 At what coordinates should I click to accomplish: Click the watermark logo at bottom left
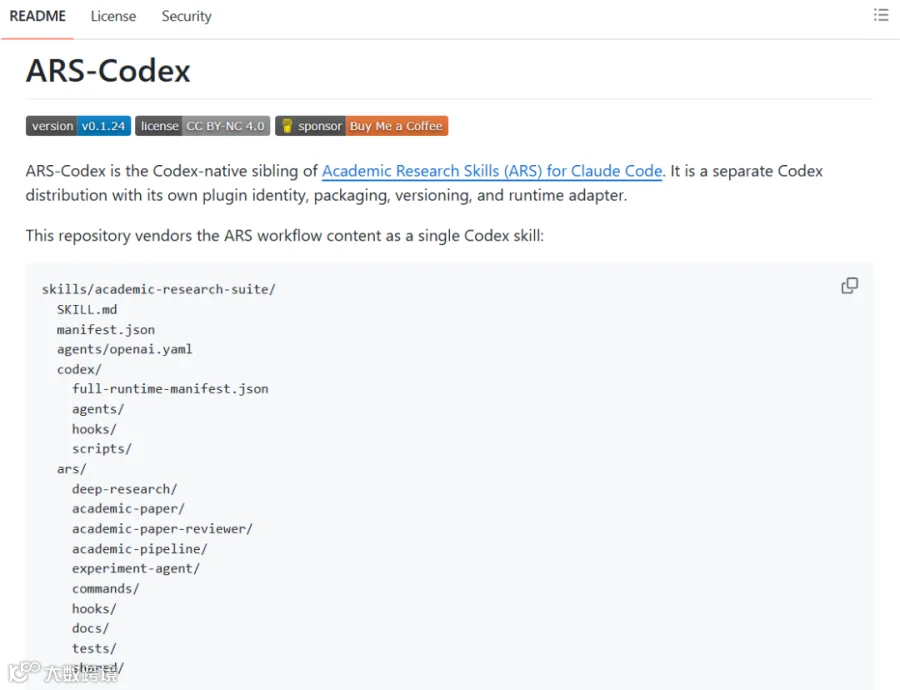point(63,672)
